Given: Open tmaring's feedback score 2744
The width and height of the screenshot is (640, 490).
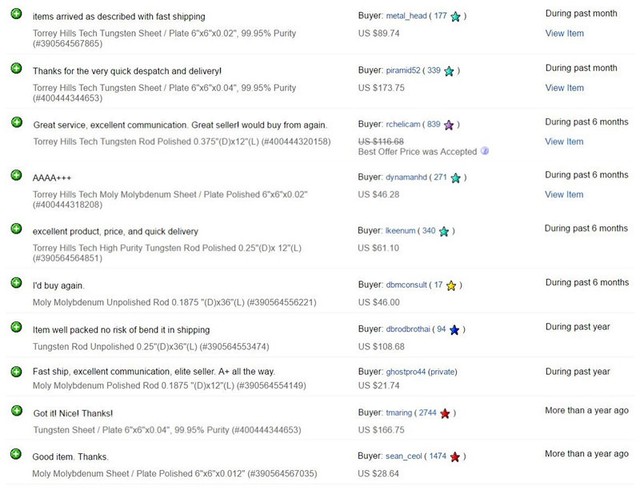Looking at the screenshot, I should click(428, 413).
